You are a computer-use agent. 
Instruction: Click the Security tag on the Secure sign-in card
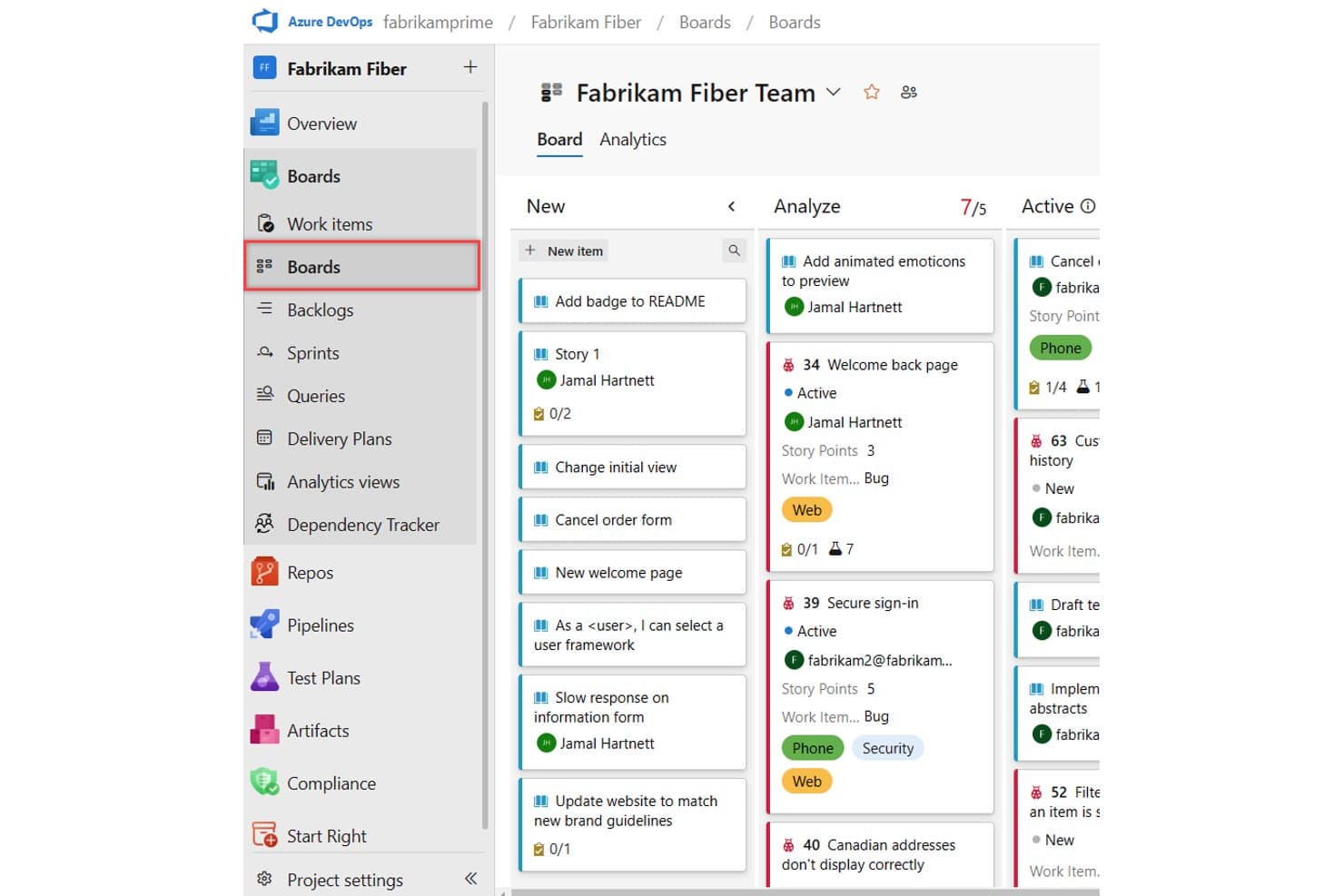(887, 748)
